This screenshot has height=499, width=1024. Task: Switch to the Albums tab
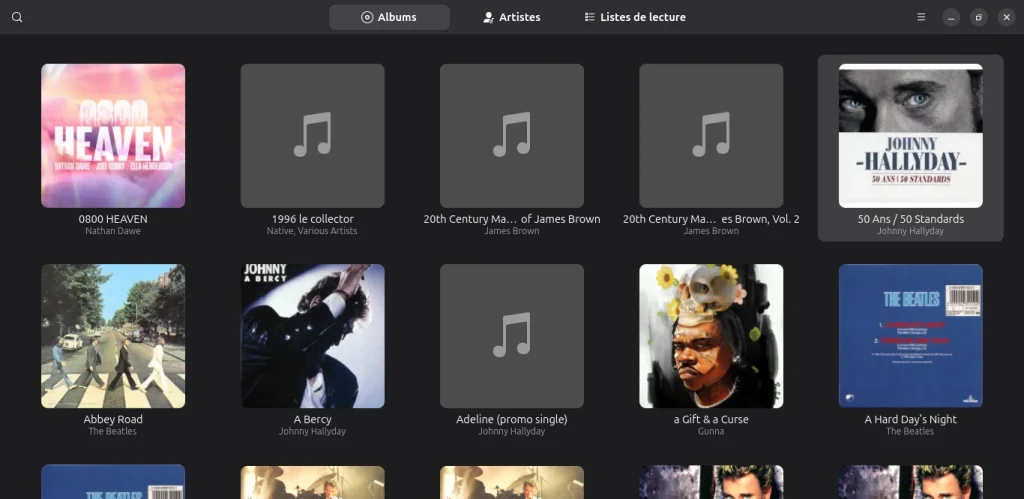tap(389, 17)
